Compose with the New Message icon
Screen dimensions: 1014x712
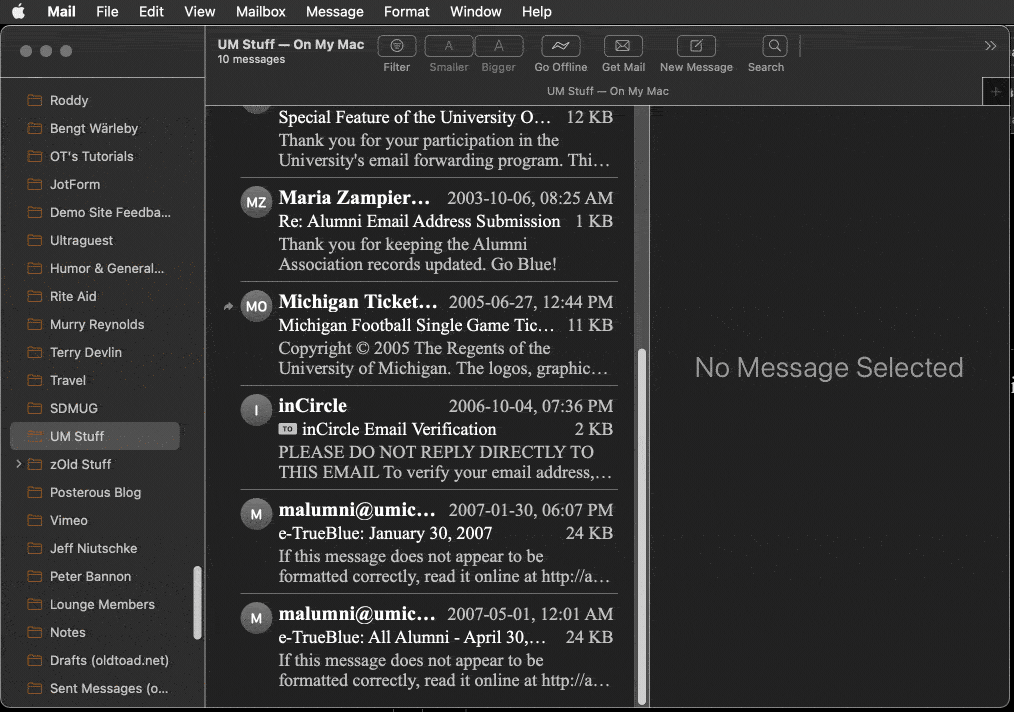pyautogui.click(x=696, y=46)
